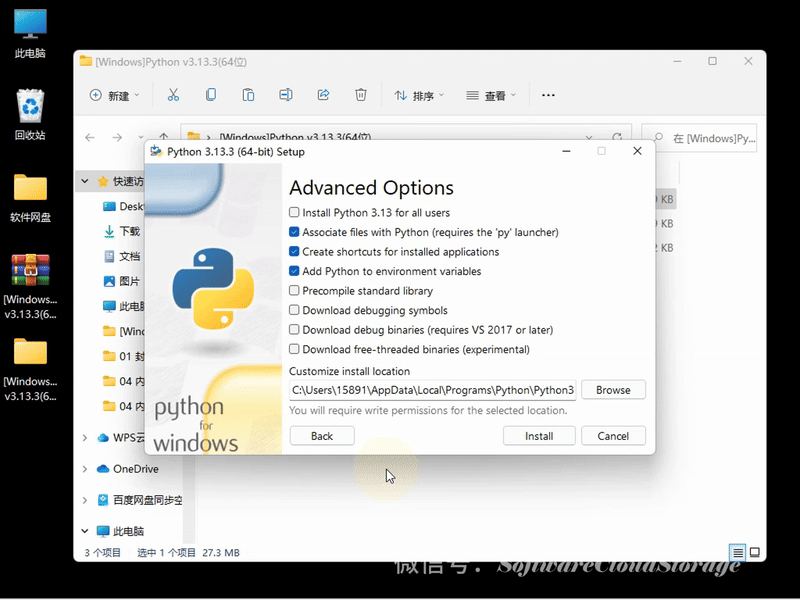Enable Install Python 3.13 for all users

294,213
